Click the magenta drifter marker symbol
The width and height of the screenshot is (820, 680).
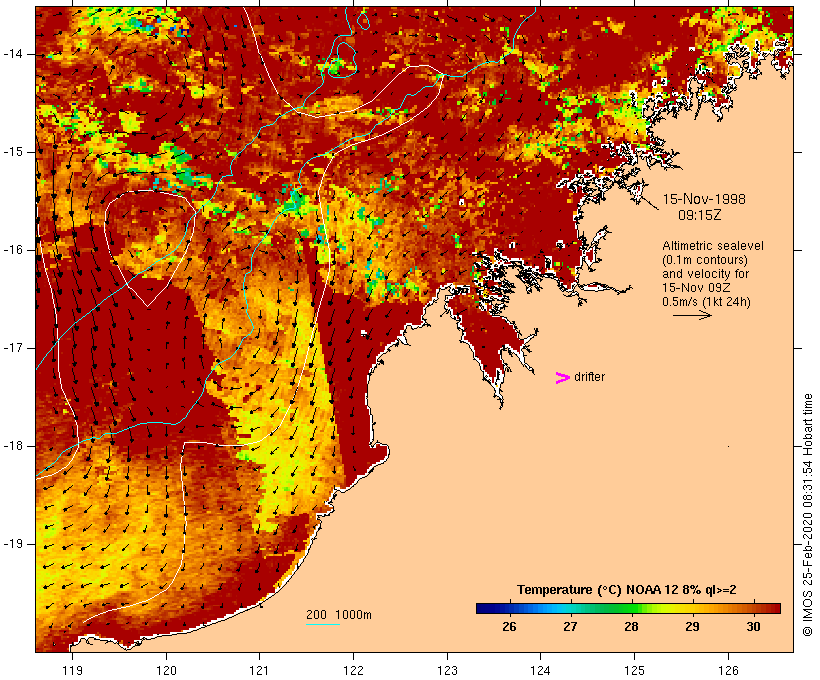(563, 378)
